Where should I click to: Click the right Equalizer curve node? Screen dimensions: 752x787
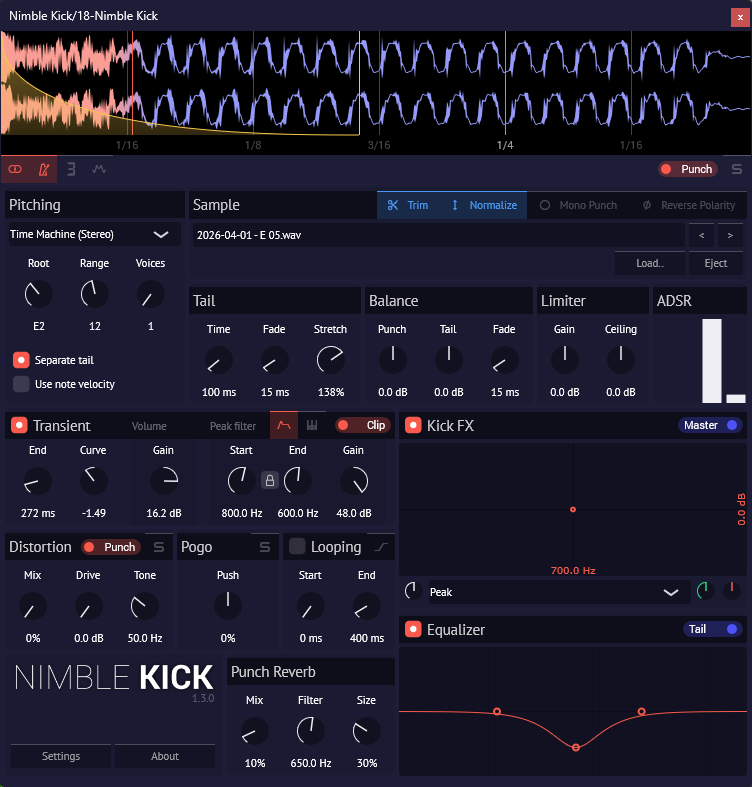[641, 711]
